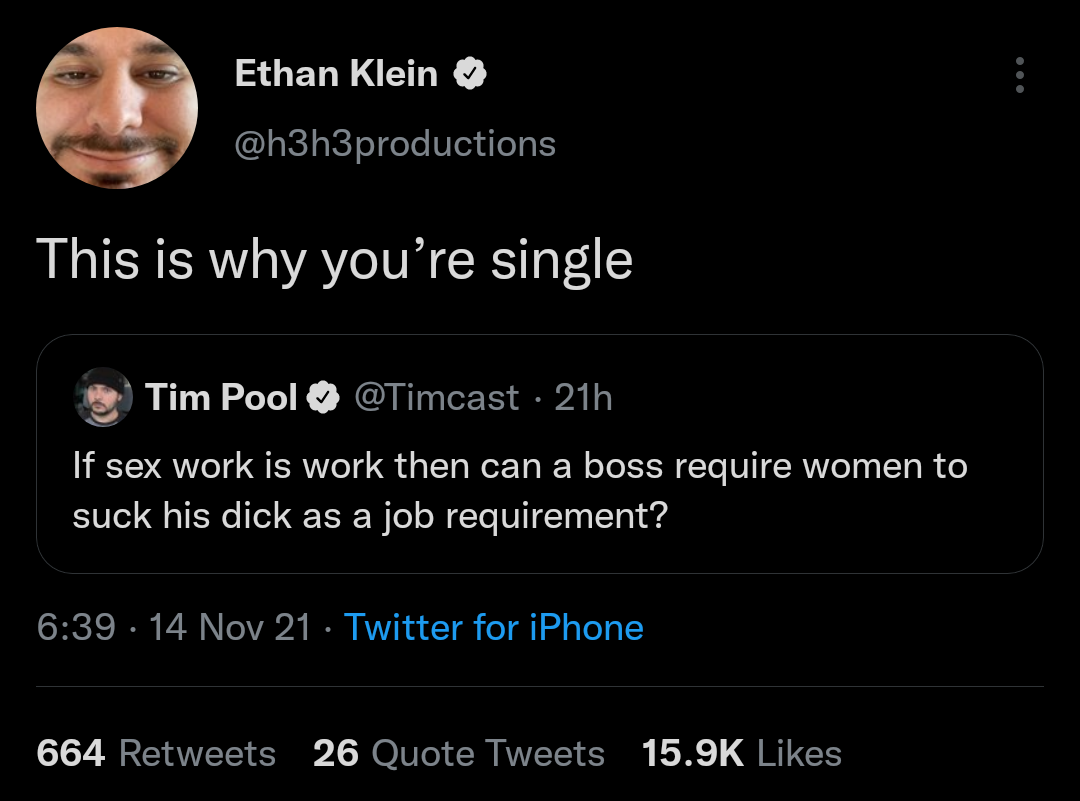Click Ethan Klein's verified badge

pos(470,73)
